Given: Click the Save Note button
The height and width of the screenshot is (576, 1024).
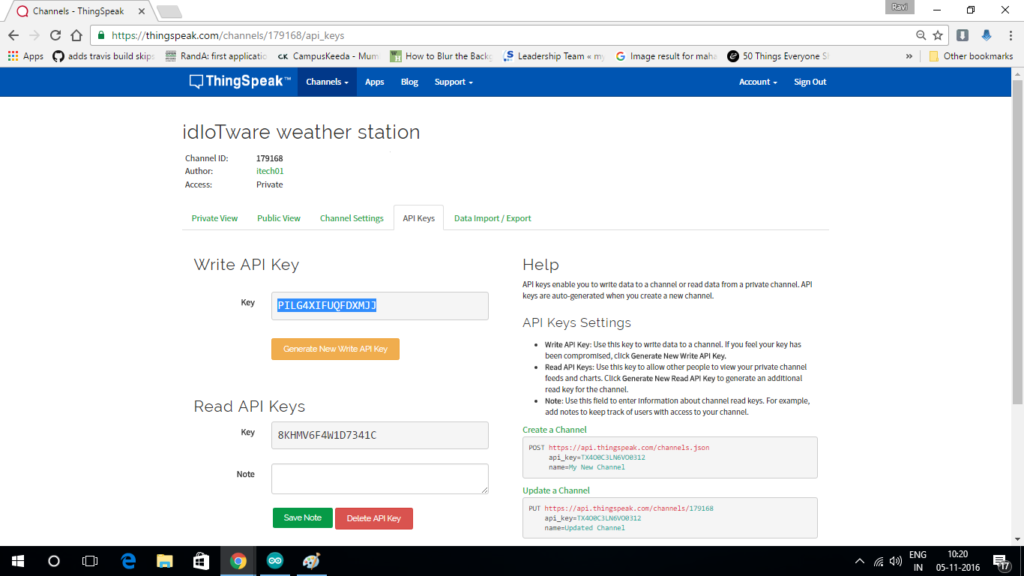Looking at the screenshot, I should (x=302, y=518).
